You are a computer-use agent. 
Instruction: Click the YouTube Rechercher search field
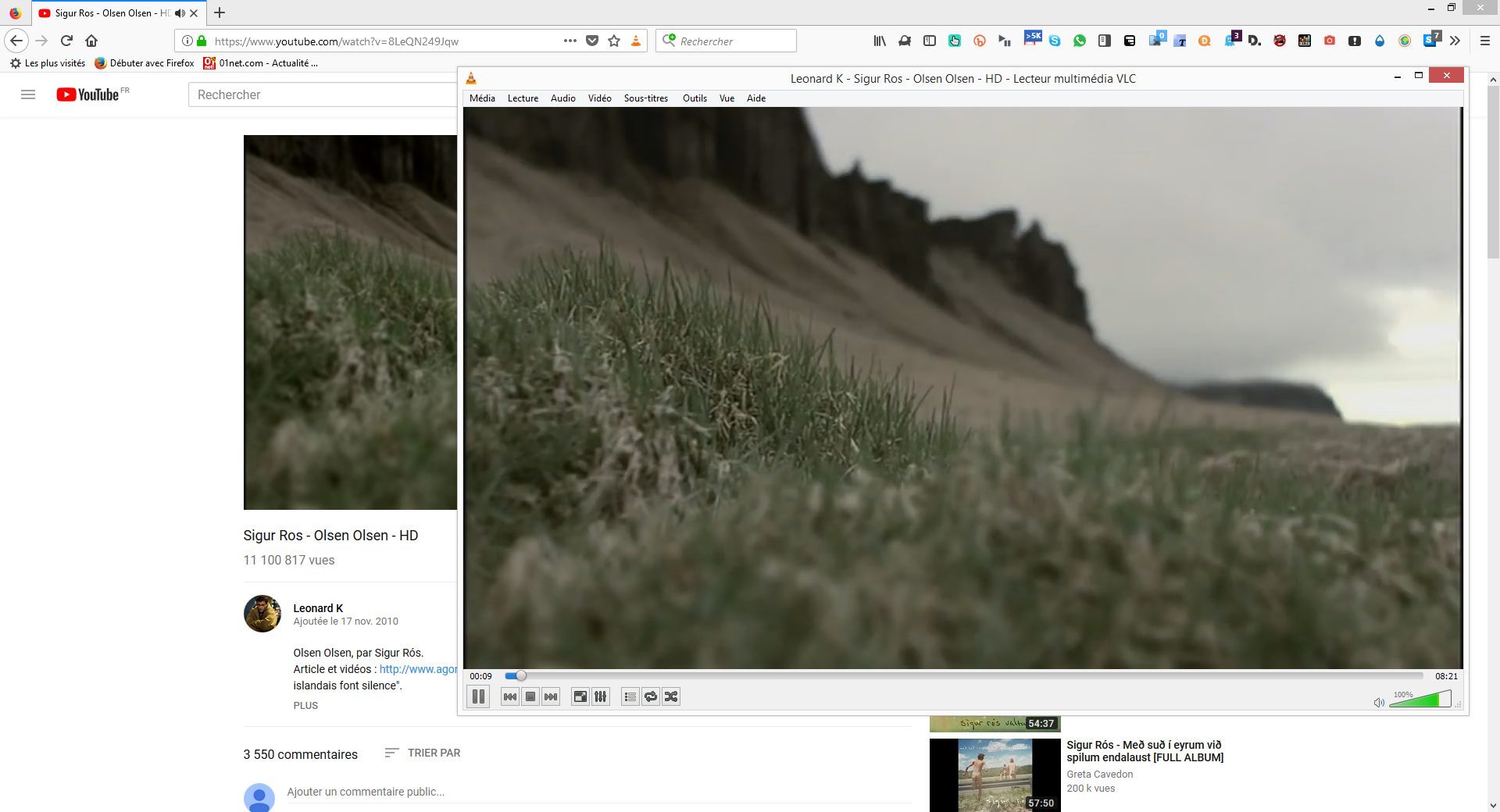[x=322, y=94]
